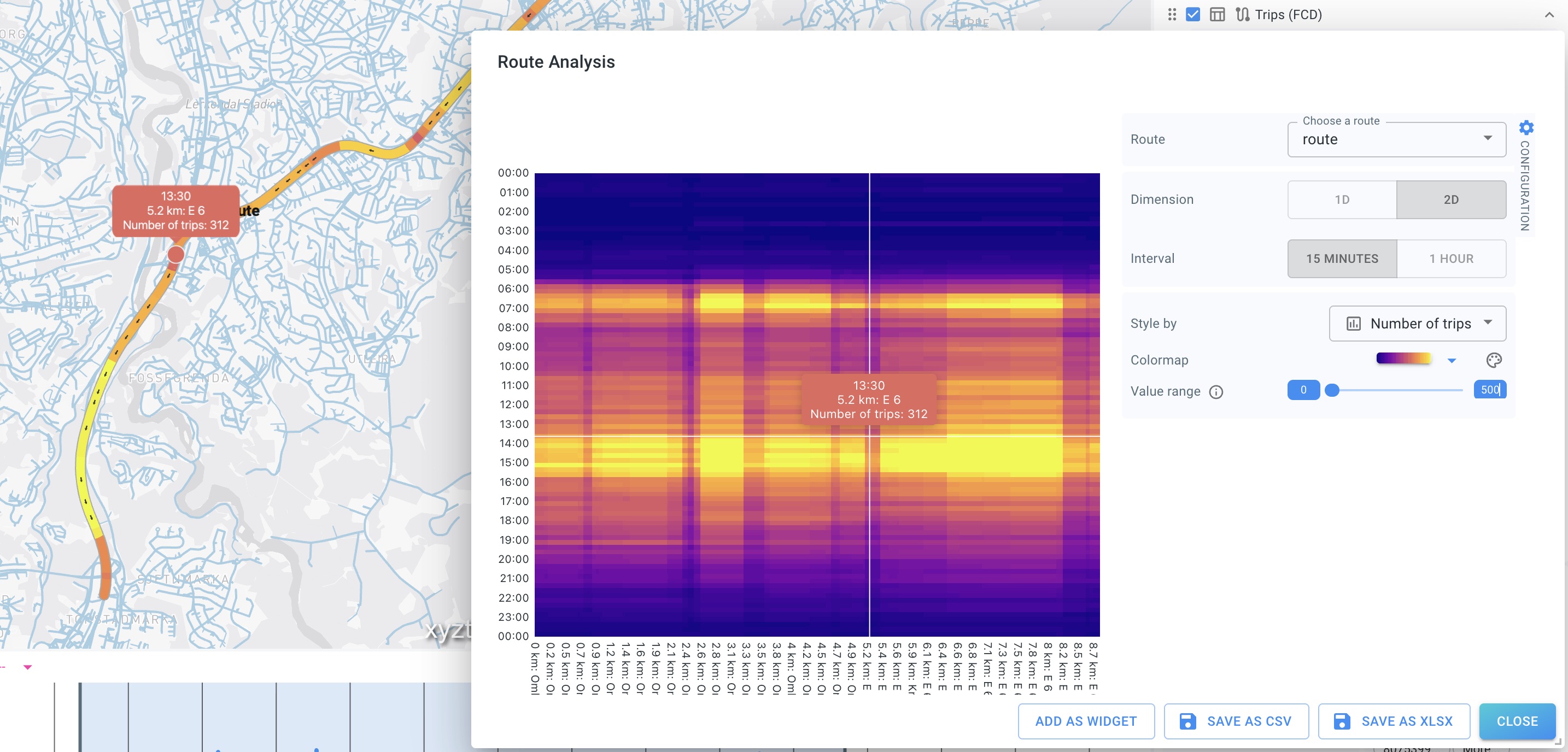Open the Style by Number of trips dropdown
The image size is (1568, 752).
tap(1417, 324)
